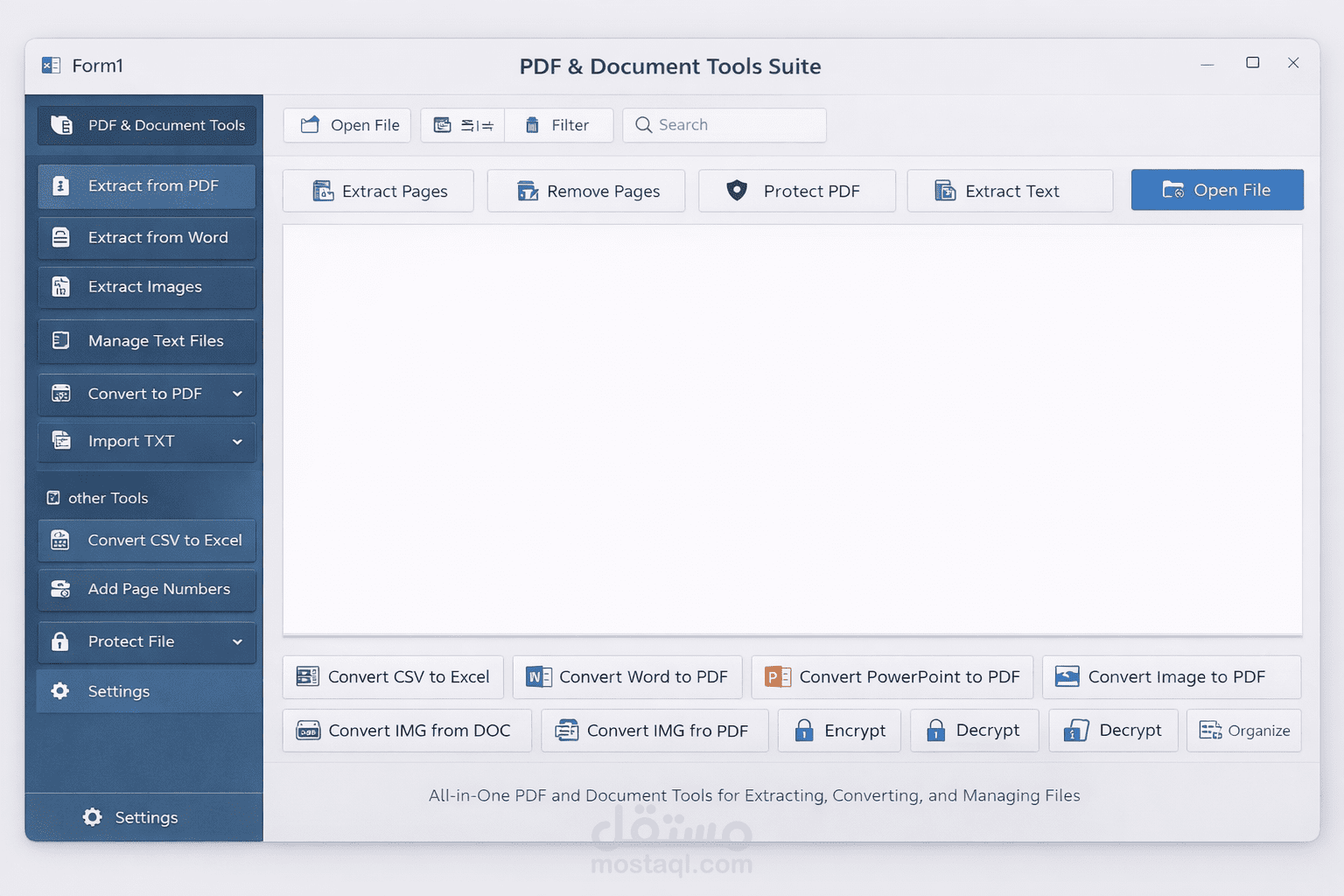Select the Extract Pages tool icon
Image resolution: width=1344 pixels, height=896 pixels.
click(x=324, y=191)
